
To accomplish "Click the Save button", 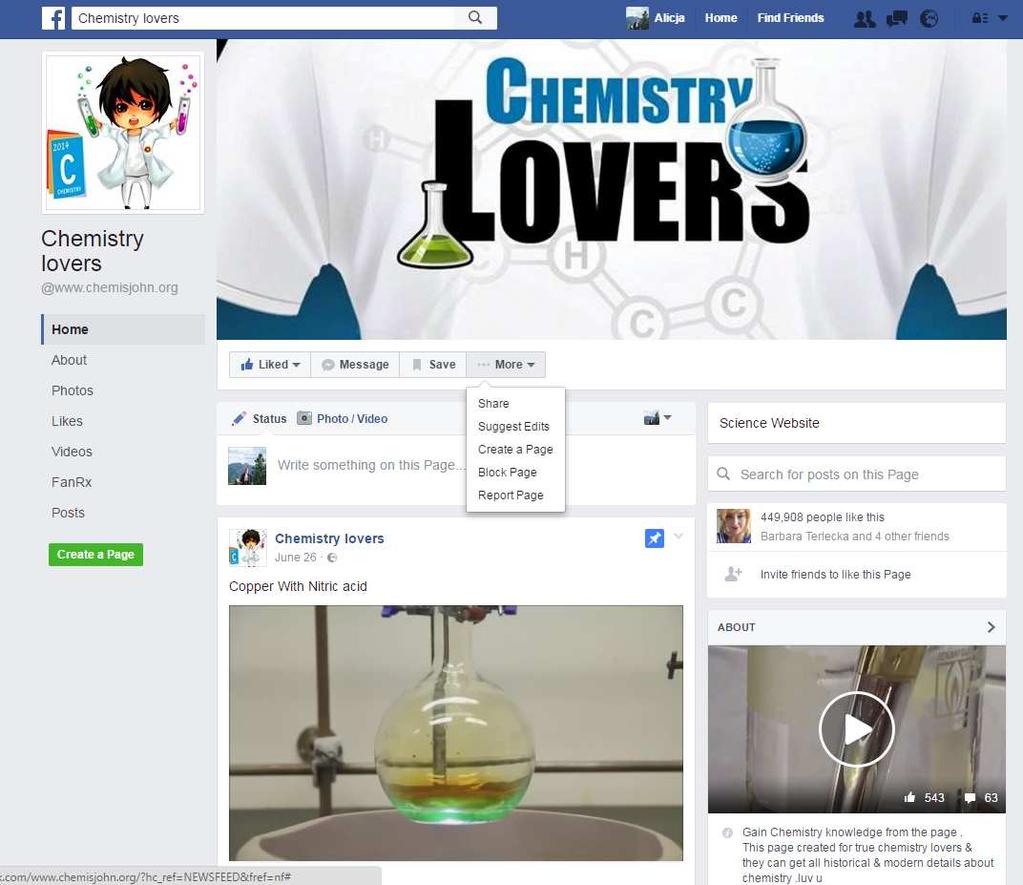I will coord(433,365).
